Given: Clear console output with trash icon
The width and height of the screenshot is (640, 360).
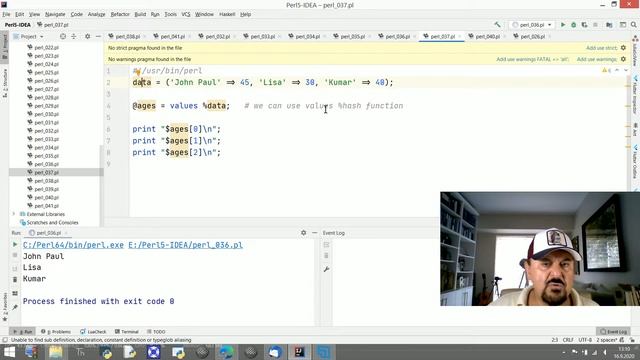Looking at the screenshot, I should coord(15,280).
